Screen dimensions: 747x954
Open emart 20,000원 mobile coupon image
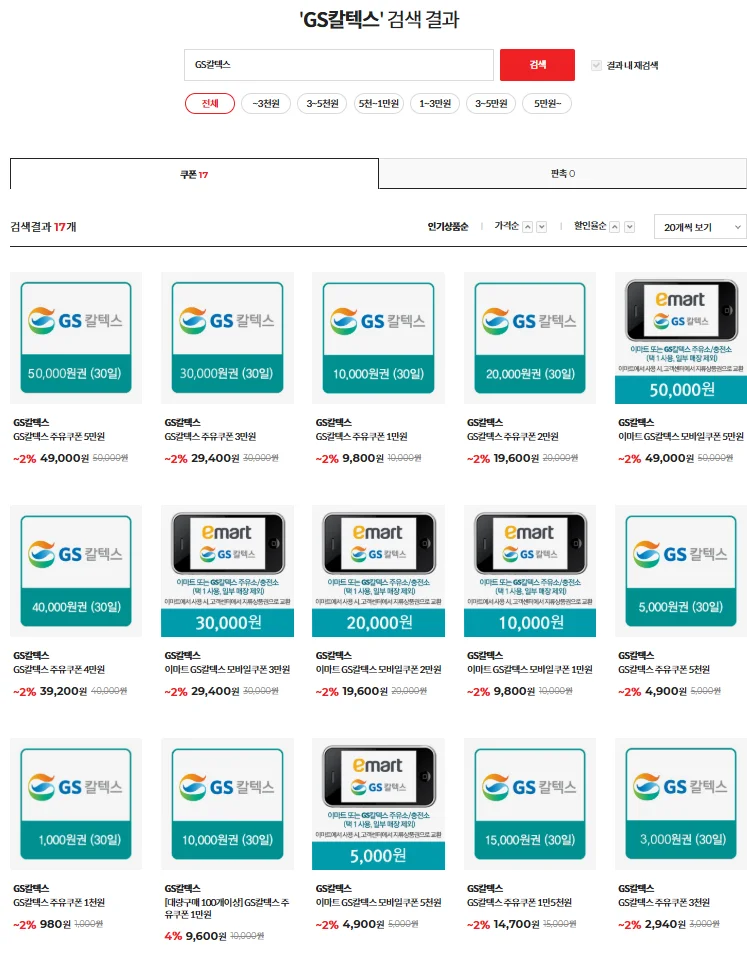click(378, 571)
